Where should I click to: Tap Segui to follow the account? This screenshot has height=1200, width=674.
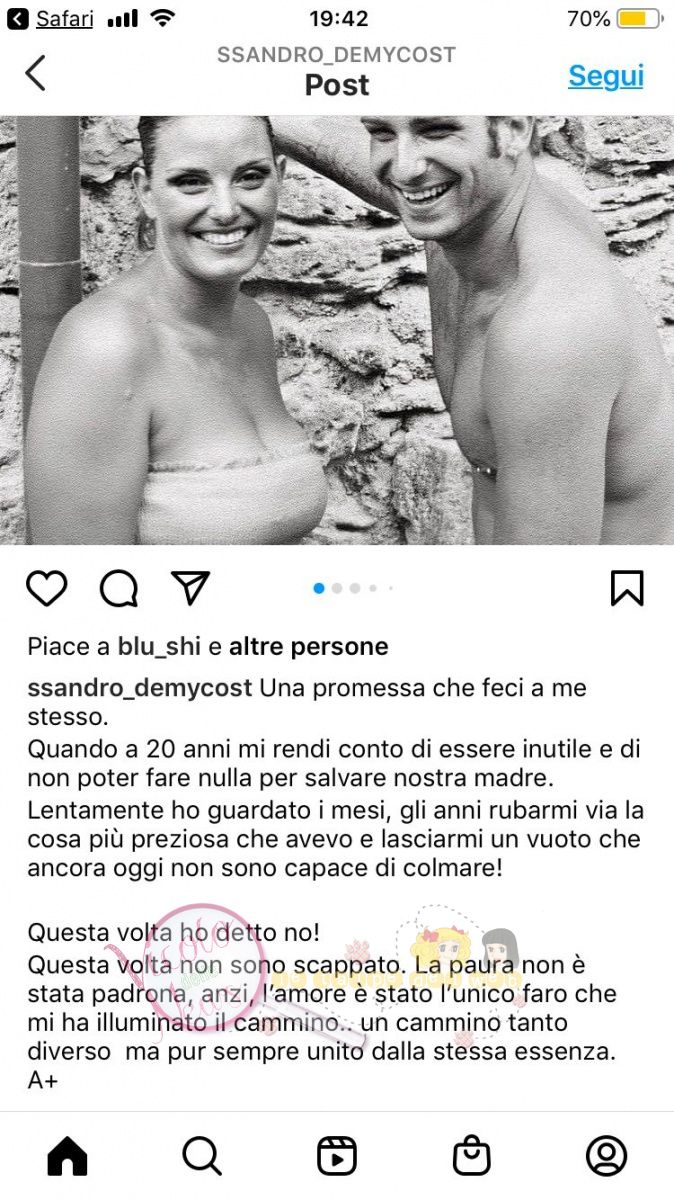click(606, 76)
